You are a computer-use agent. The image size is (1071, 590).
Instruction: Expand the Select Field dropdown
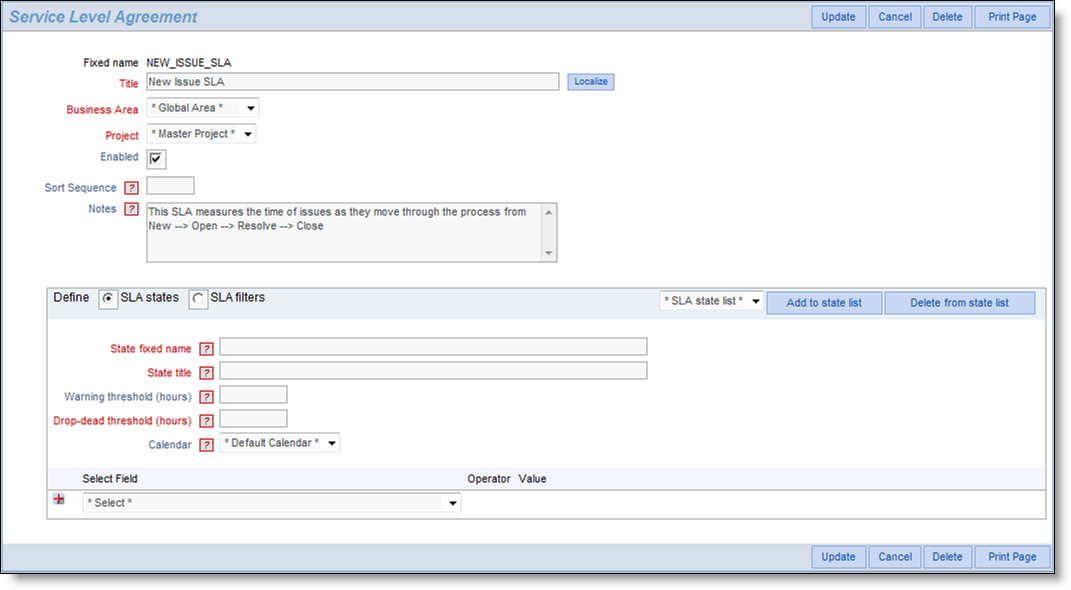coord(271,503)
